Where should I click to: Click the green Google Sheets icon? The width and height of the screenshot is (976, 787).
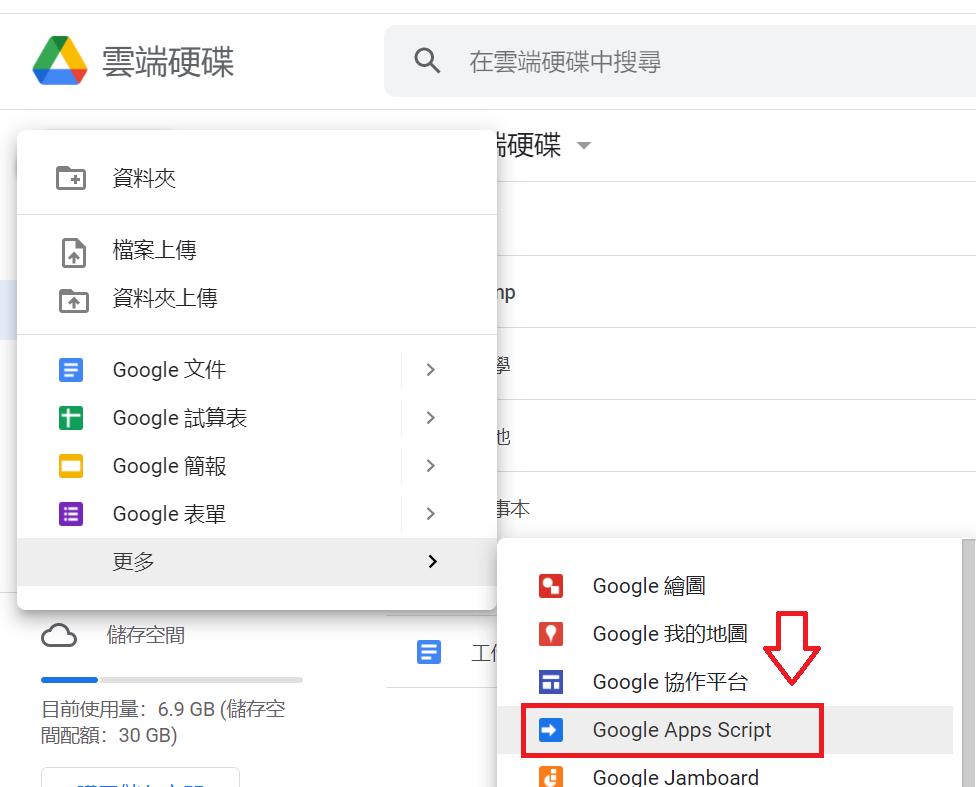(x=71, y=418)
